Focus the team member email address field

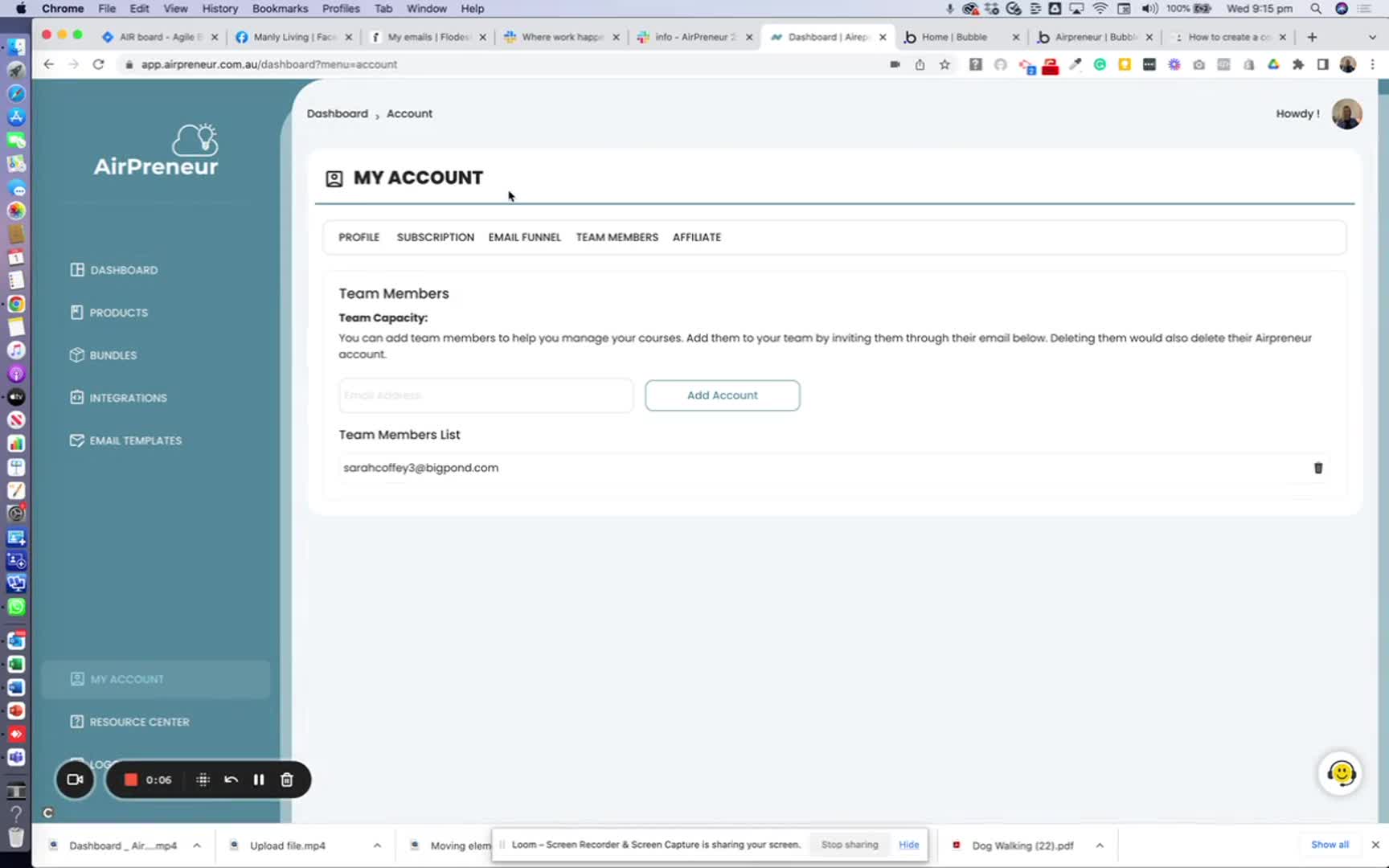(x=486, y=395)
